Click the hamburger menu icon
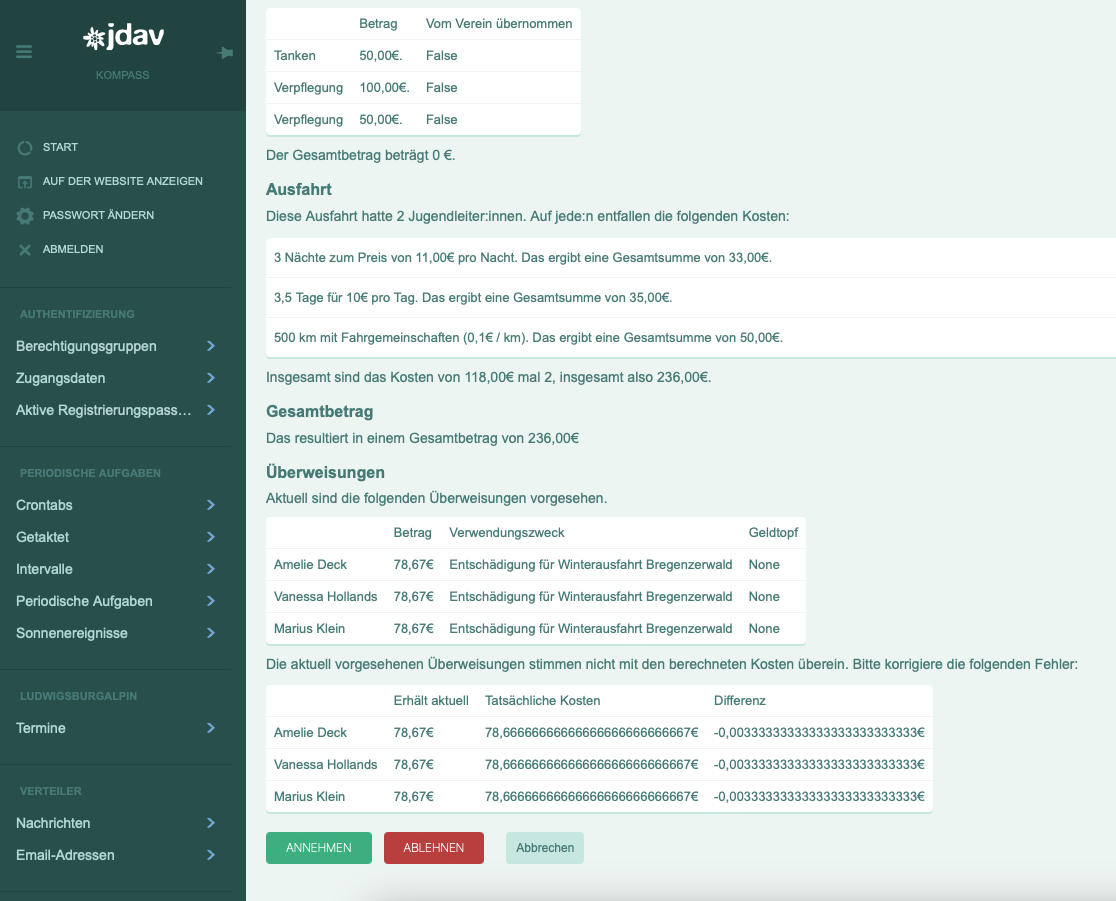The height and width of the screenshot is (901, 1116). coord(24,52)
